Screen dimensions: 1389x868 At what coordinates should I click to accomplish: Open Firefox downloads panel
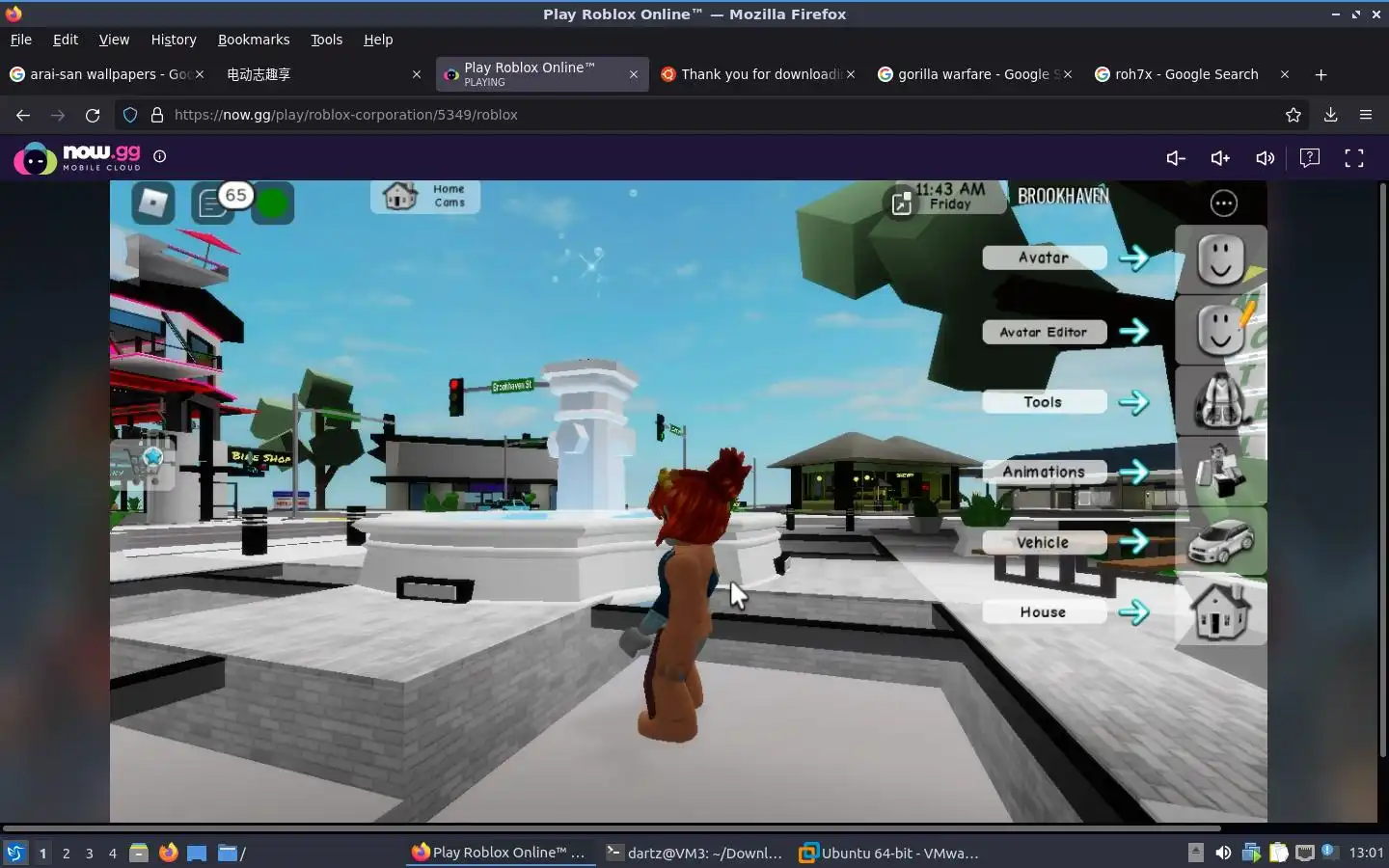[1330, 115]
